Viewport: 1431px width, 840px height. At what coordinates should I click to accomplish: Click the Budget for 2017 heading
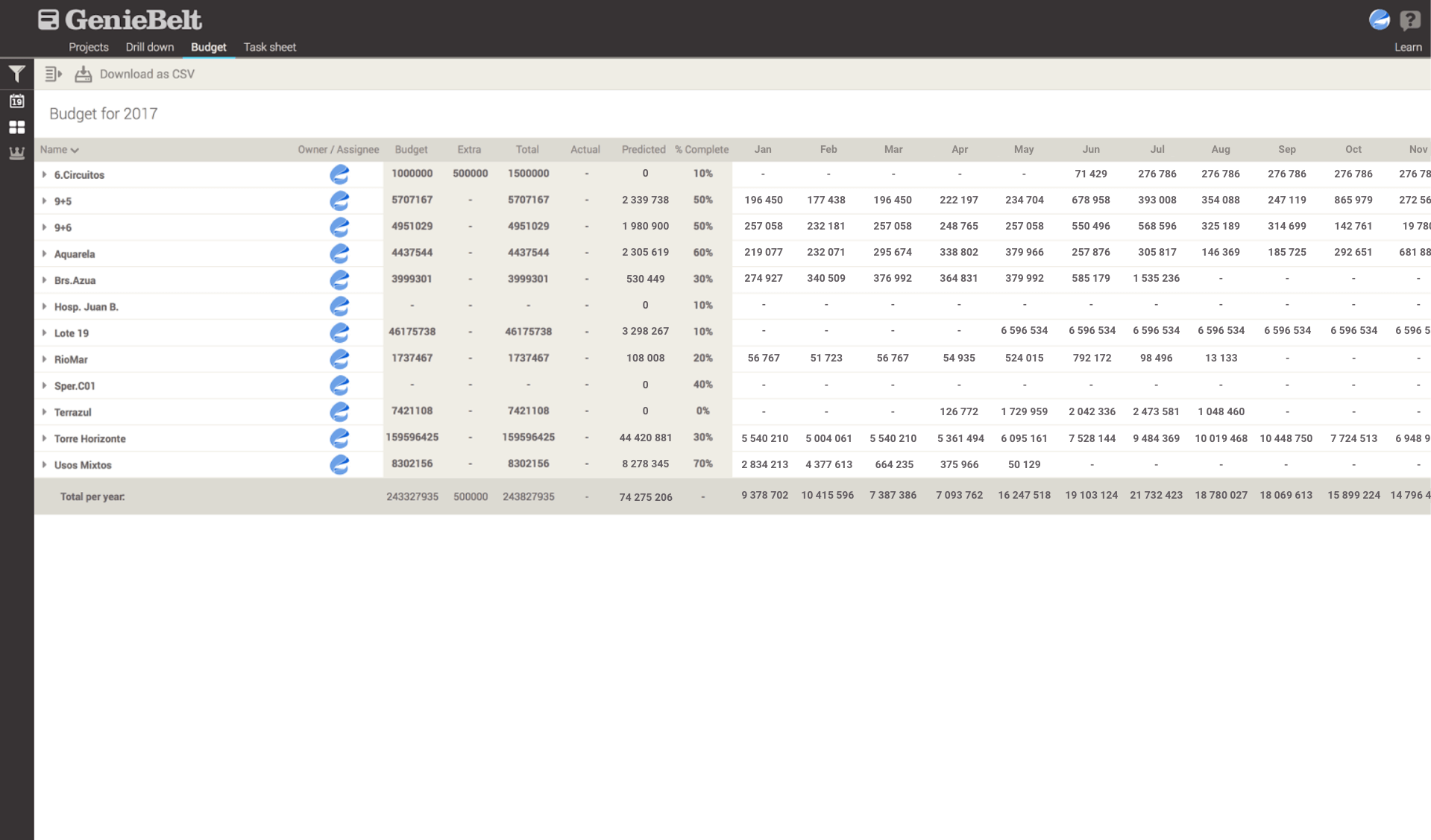[x=104, y=114]
